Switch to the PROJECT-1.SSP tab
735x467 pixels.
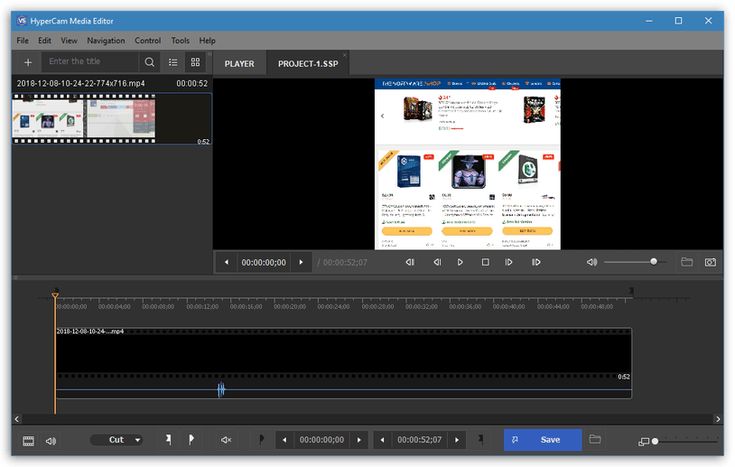(308, 64)
